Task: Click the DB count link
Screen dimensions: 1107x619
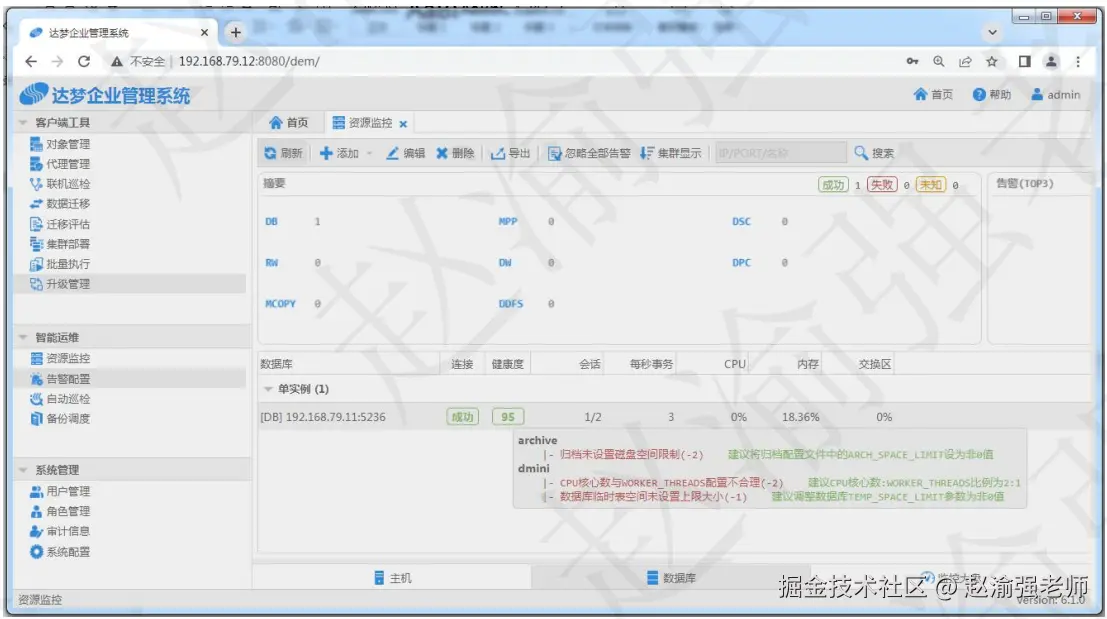Action: click(x=271, y=222)
